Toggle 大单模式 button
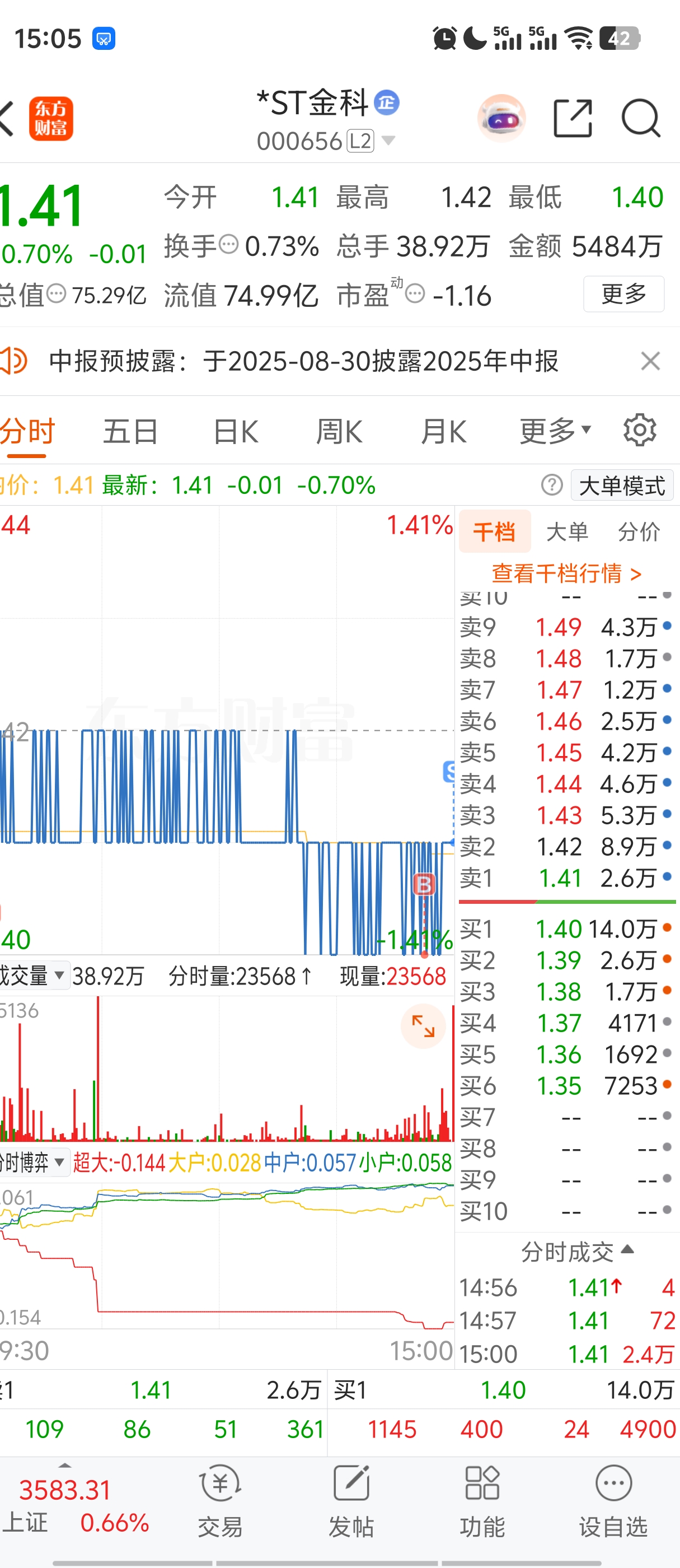 tap(622, 485)
